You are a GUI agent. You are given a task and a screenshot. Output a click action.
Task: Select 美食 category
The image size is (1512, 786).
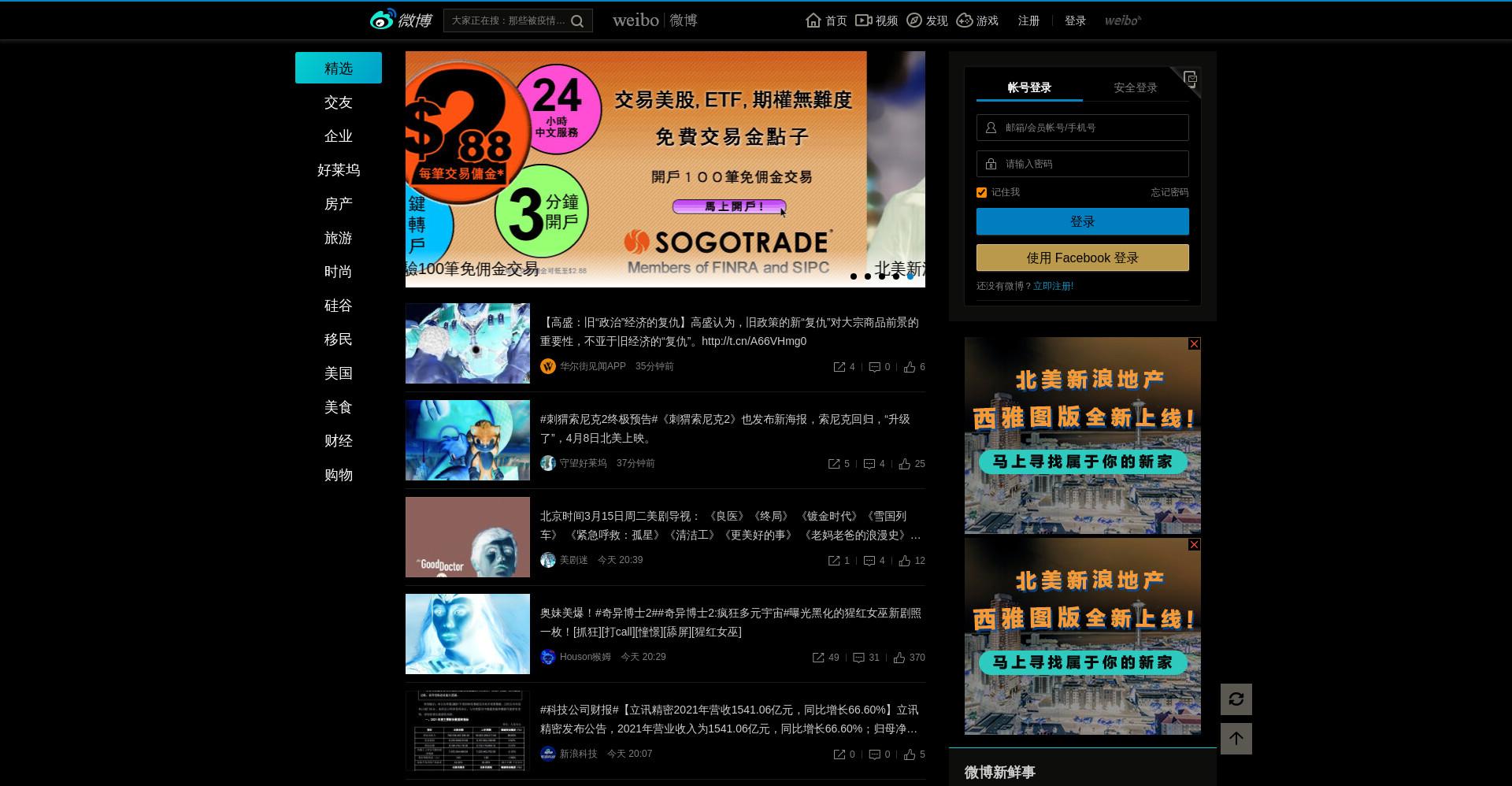(x=339, y=407)
